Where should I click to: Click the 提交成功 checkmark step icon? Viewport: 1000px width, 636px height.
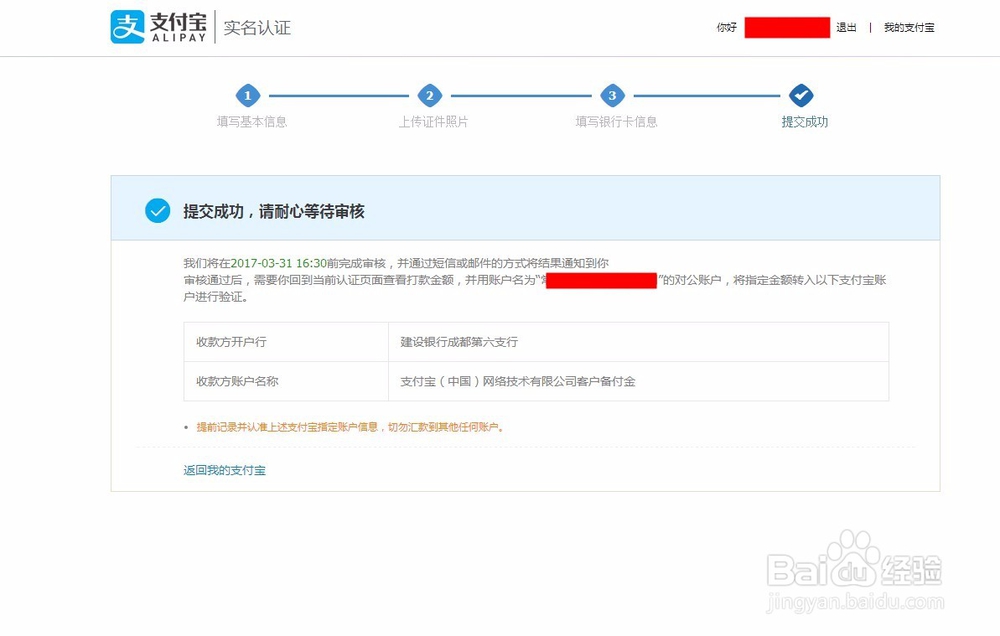801,96
